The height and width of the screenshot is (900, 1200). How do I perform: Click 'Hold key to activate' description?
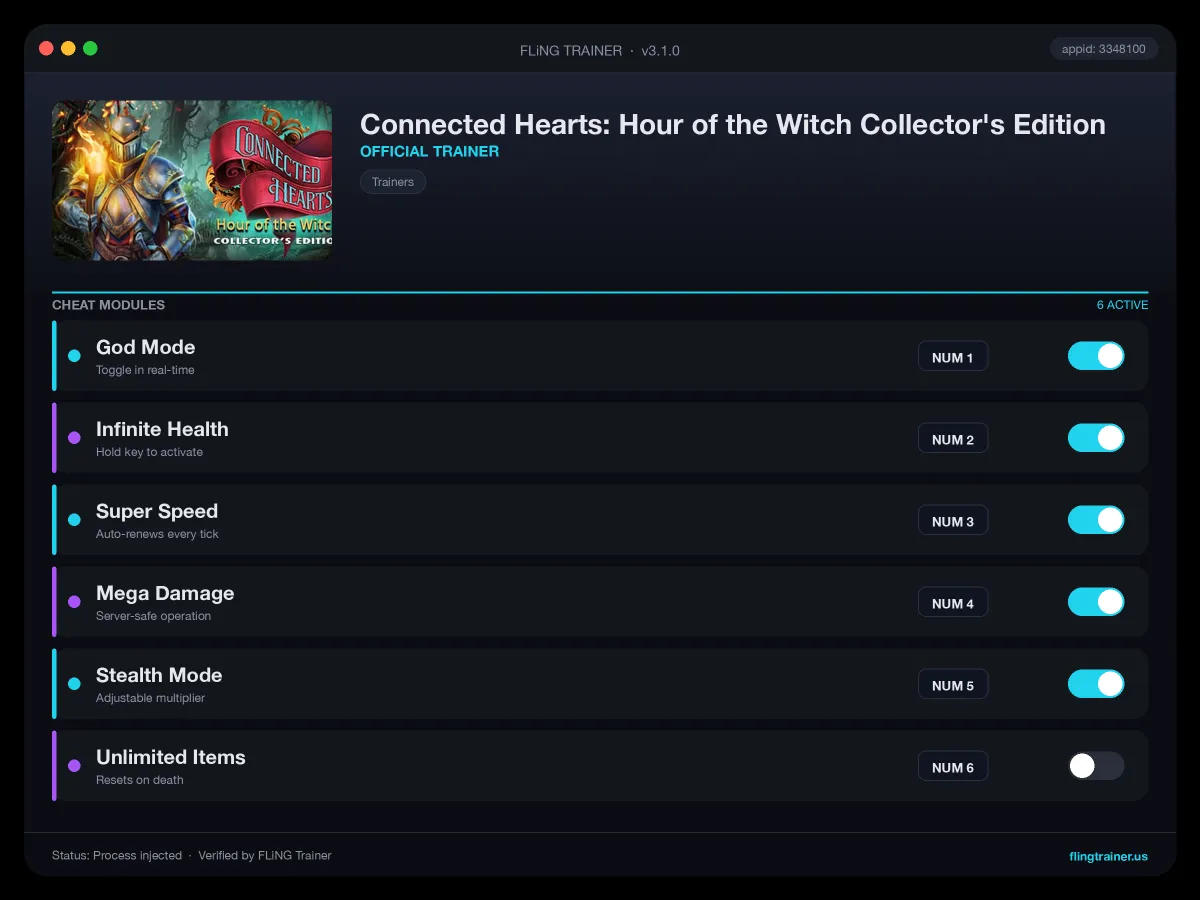[x=149, y=452]
